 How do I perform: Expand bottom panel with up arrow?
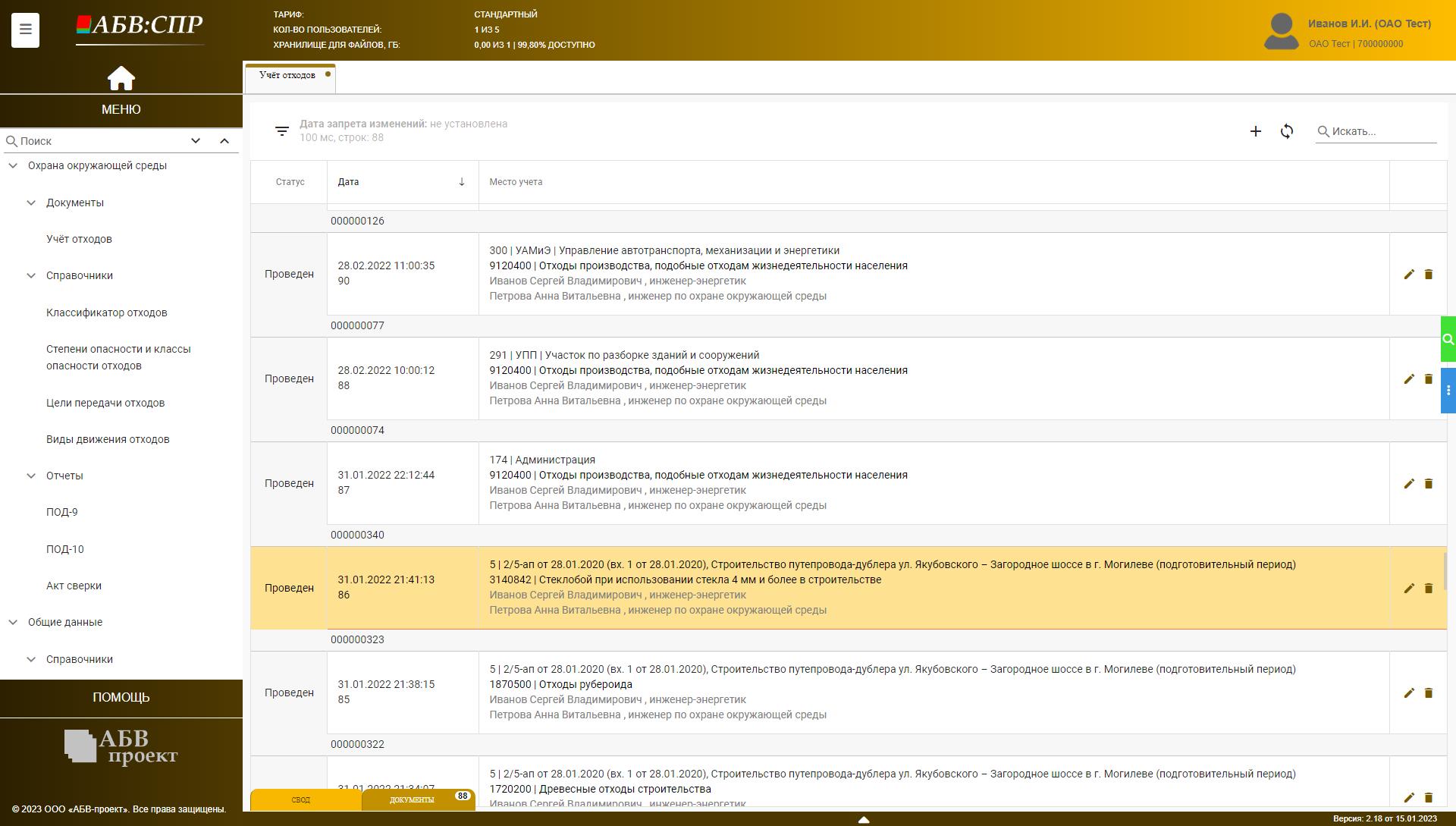[863, 819]
